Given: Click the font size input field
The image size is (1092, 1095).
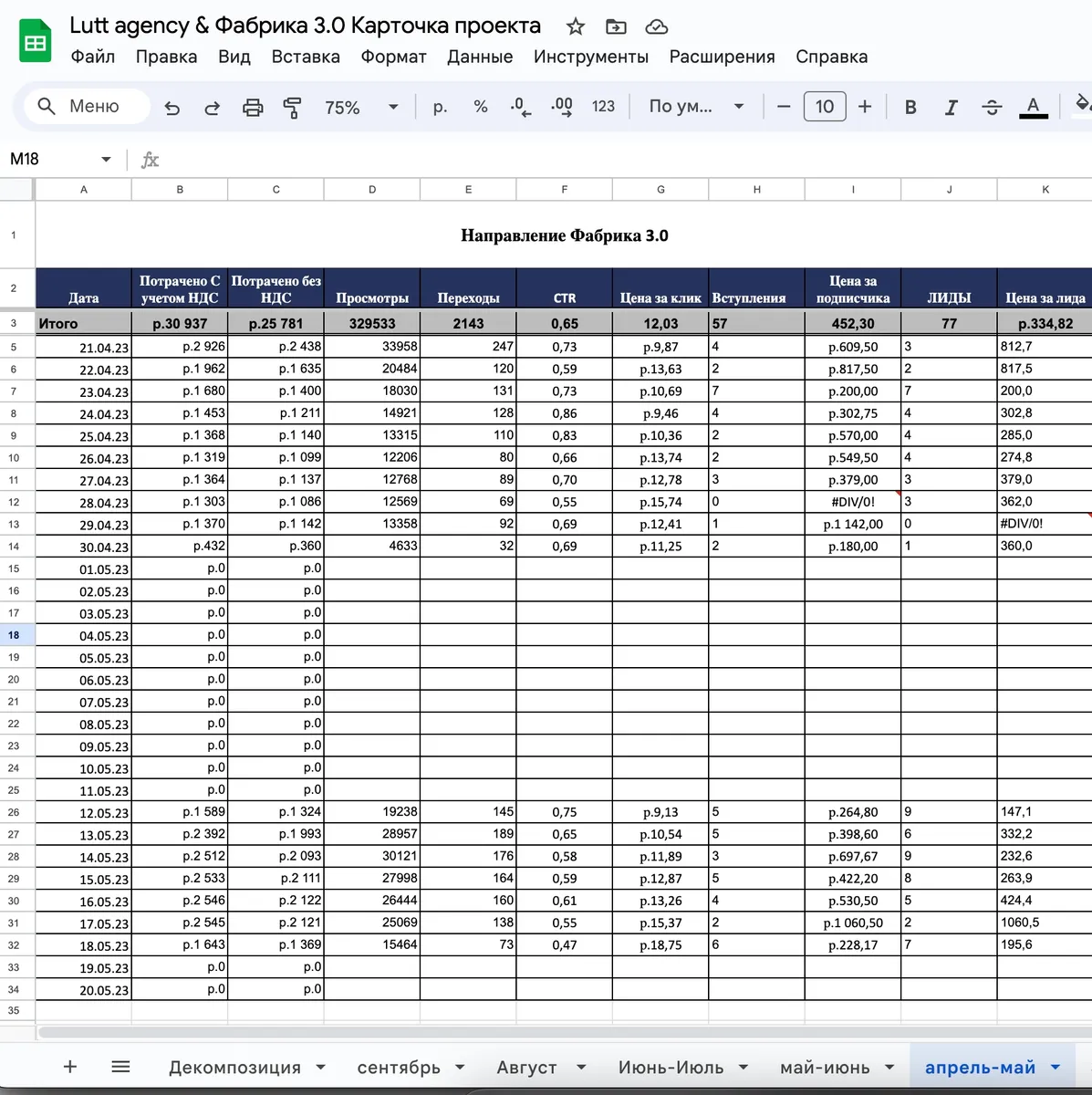Looking at the screenshot, I should 825,107.
